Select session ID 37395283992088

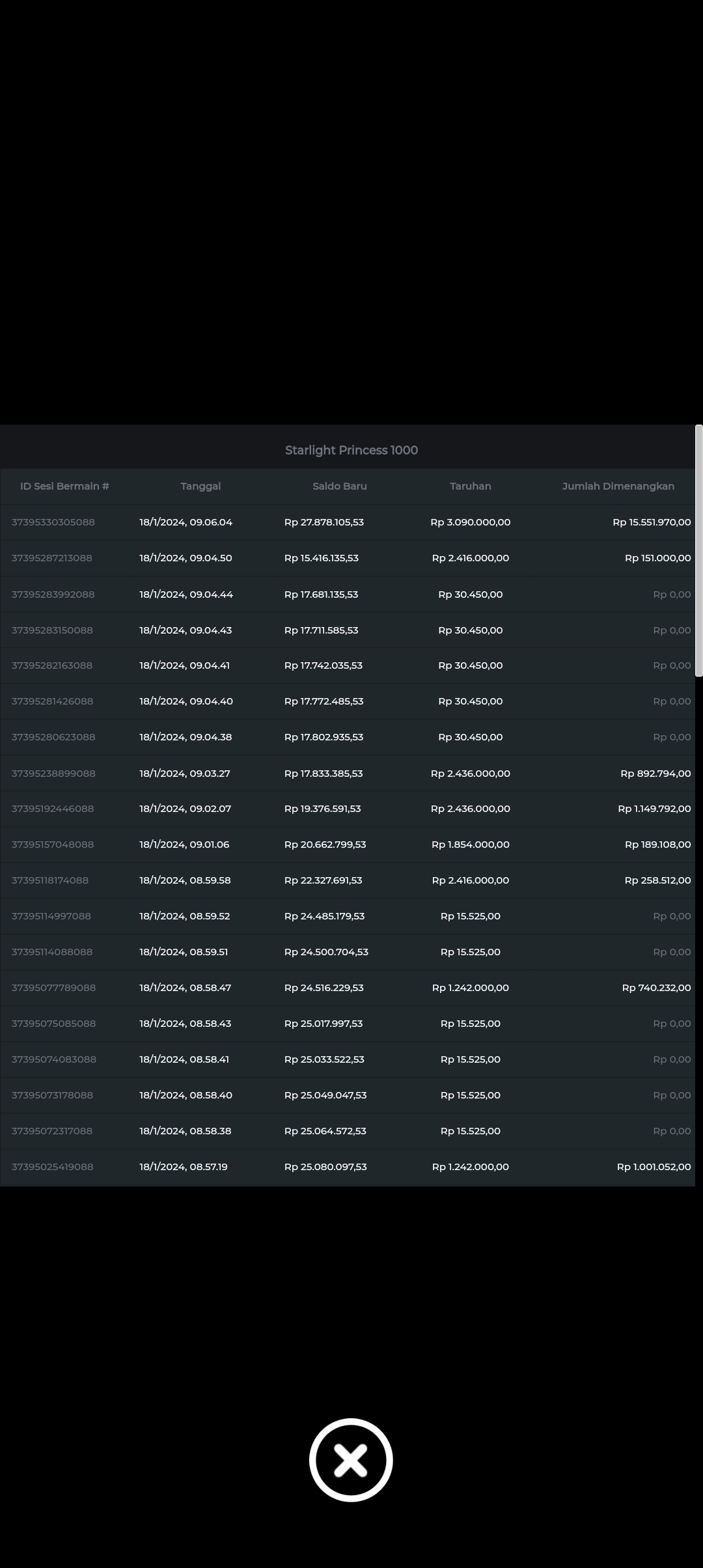53,595
